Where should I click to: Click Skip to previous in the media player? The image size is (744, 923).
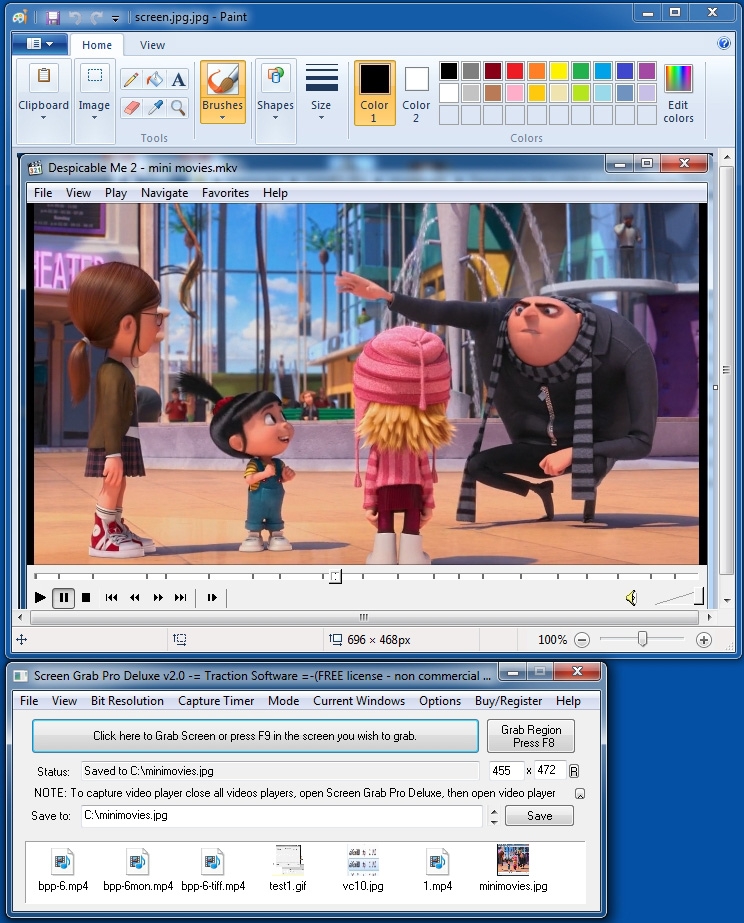pyautogui.click(x=111, y=598)
